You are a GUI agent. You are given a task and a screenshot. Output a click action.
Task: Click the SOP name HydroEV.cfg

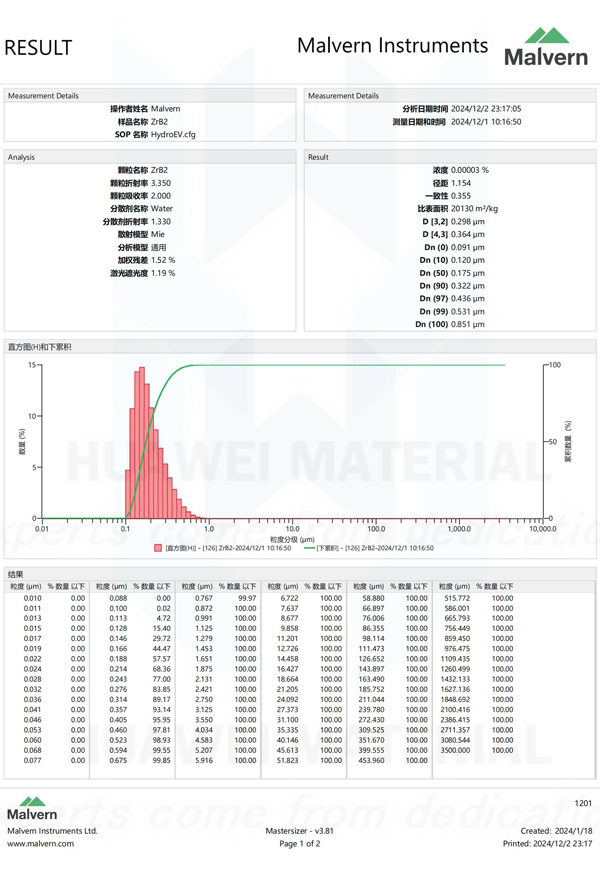pos(173,134)
